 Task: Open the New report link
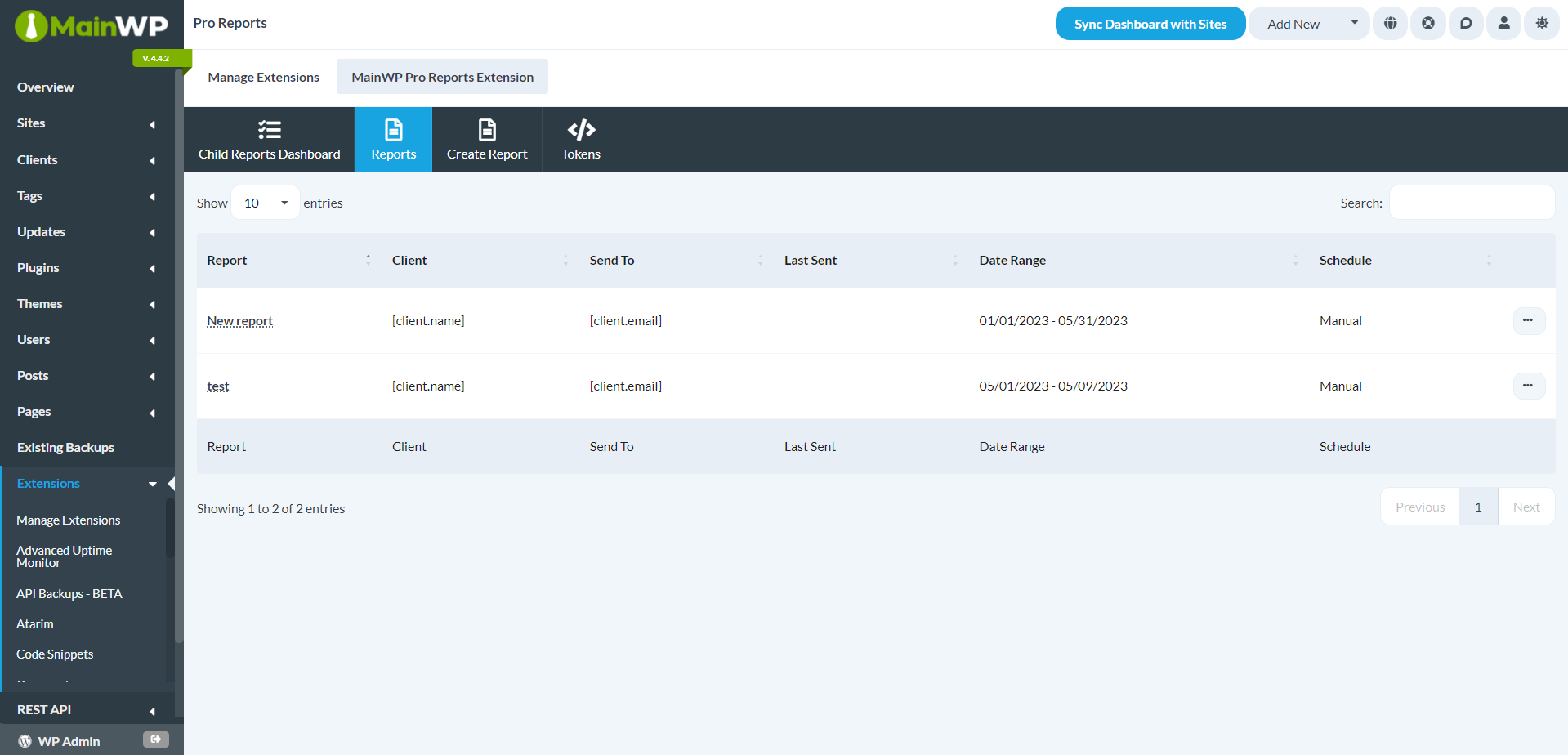click(x=240, y=321)
